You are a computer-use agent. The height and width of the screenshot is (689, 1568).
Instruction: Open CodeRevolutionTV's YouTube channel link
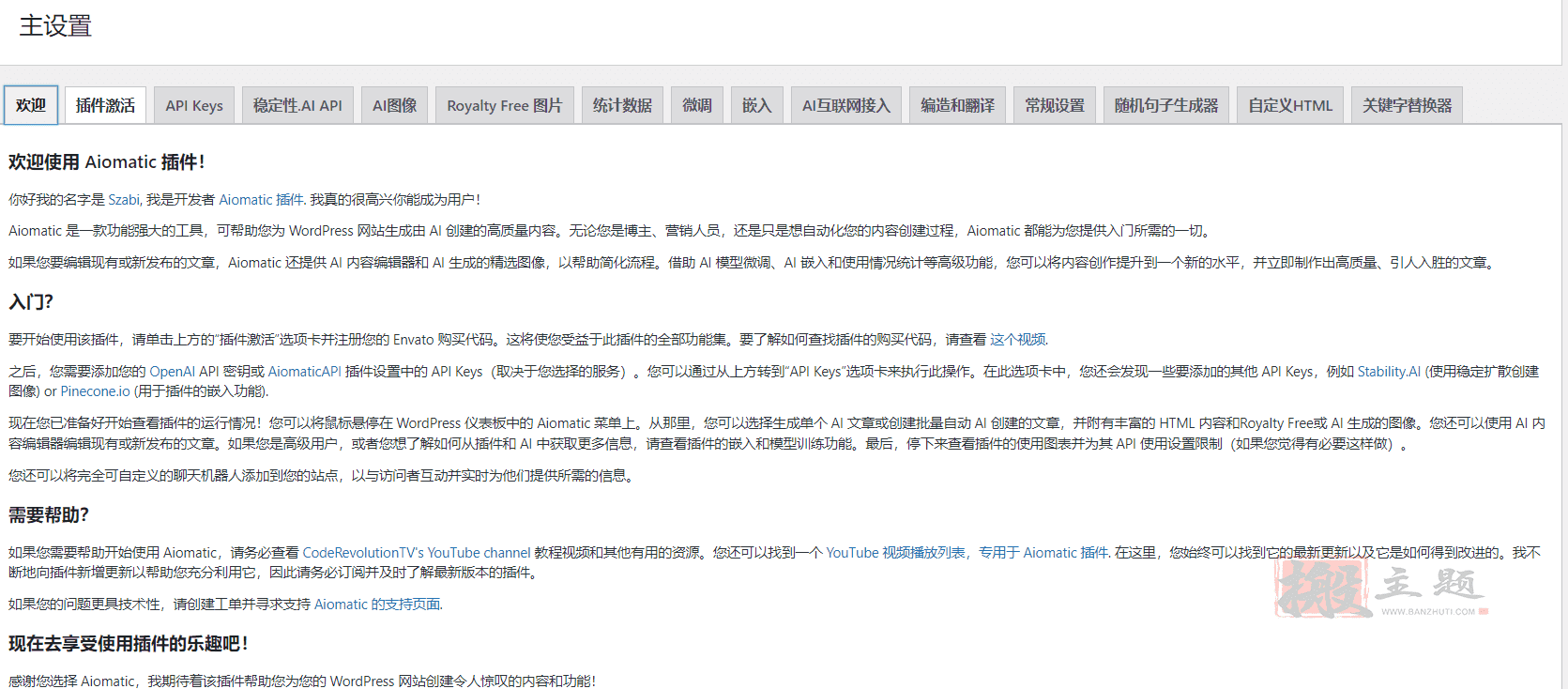coord(417,553)
